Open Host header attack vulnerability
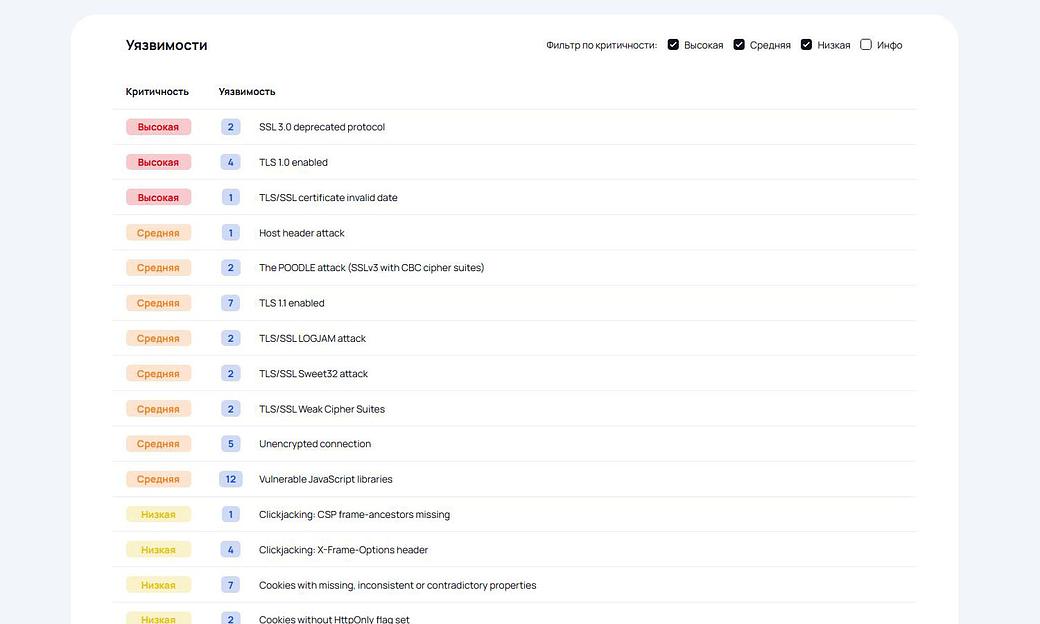This screenshot has width=1040, height=624. [301, 233]
